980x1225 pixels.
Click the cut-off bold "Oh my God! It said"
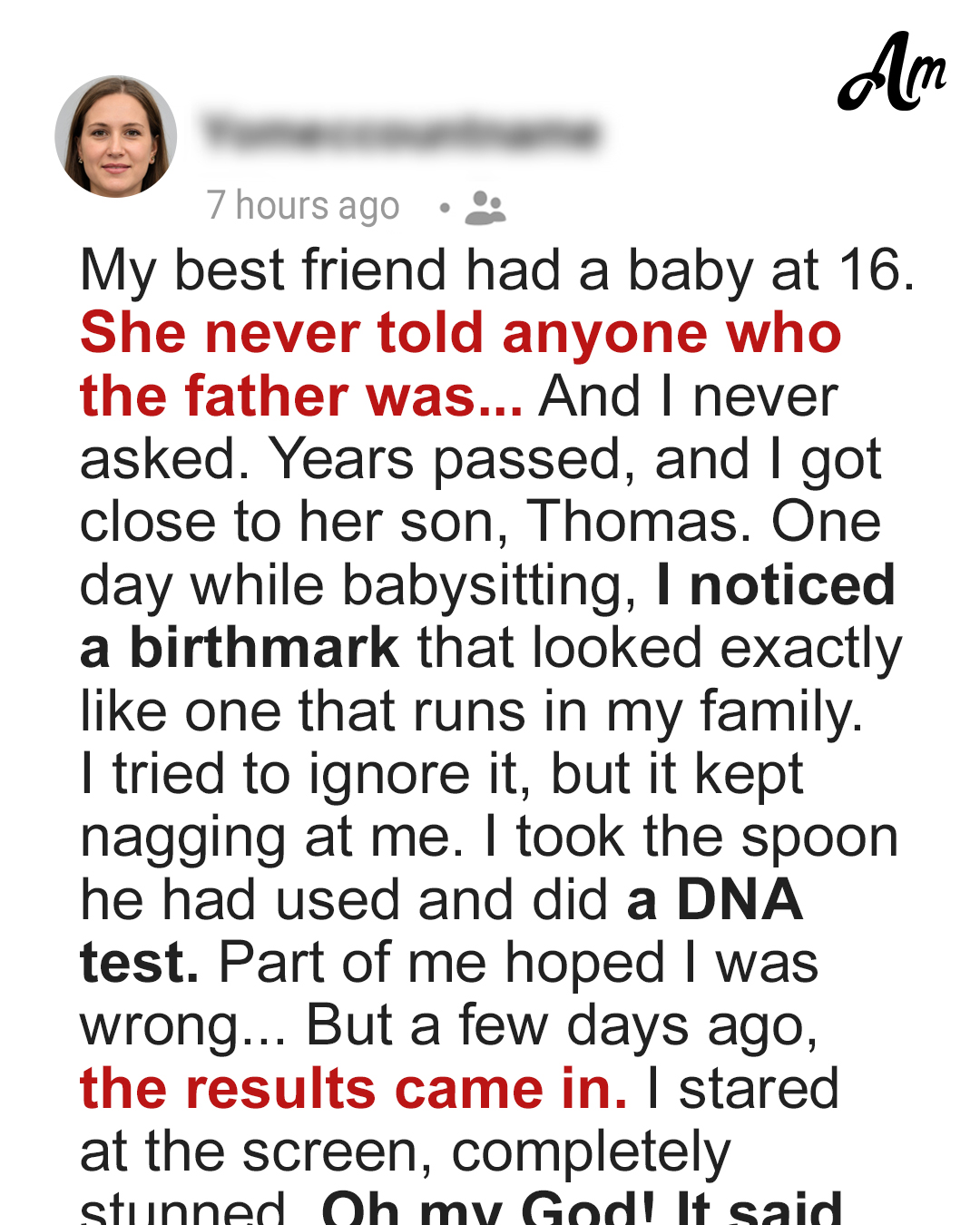(583, 1209)
